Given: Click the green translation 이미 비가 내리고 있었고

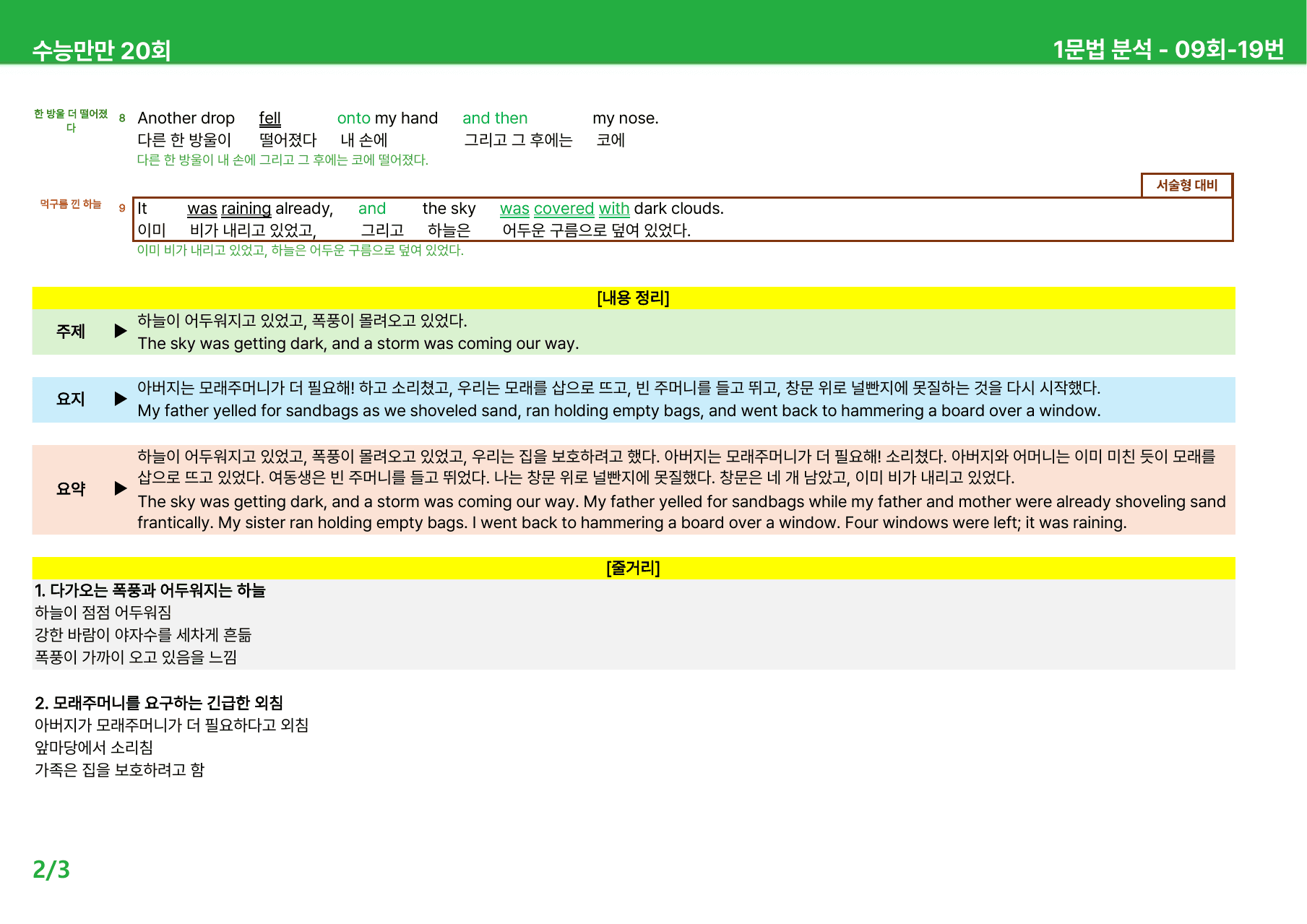Looking at the screenshot, I should (202, 250).
